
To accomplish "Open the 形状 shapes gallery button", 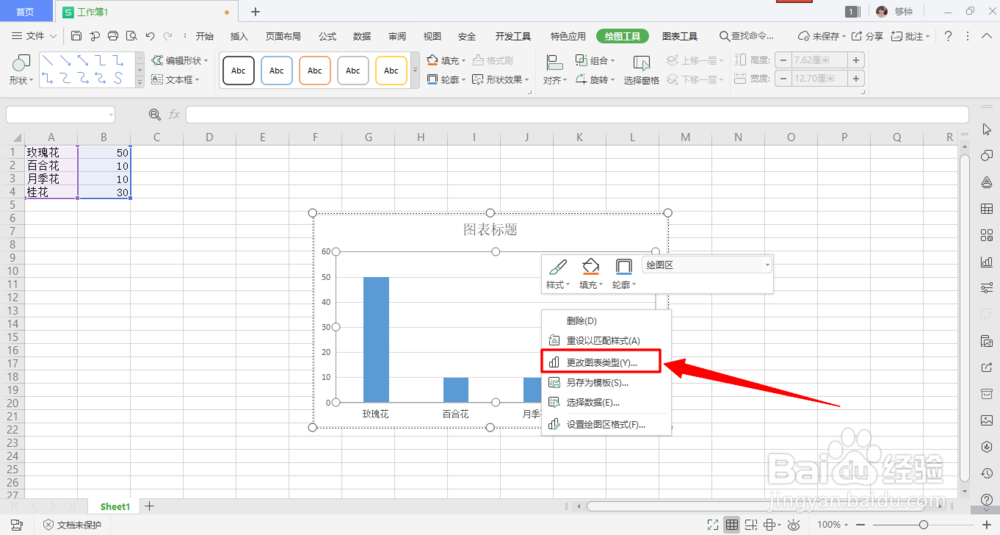I will coord(20,70).
